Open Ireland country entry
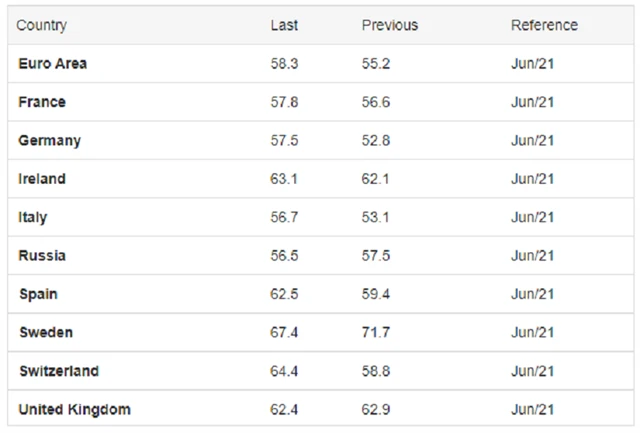The height and width of the screenshot is (433, 640). (42, 179)
